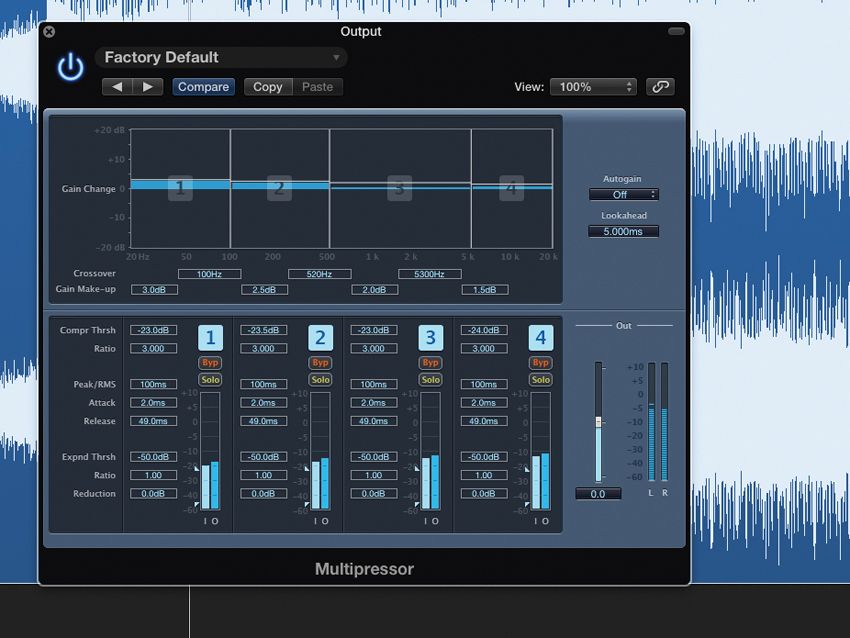The width and height of the screenshot is (850, 638).
Task: Click the Out 0.0 value field
Action: pyautogui.click(x=598, y=494)
